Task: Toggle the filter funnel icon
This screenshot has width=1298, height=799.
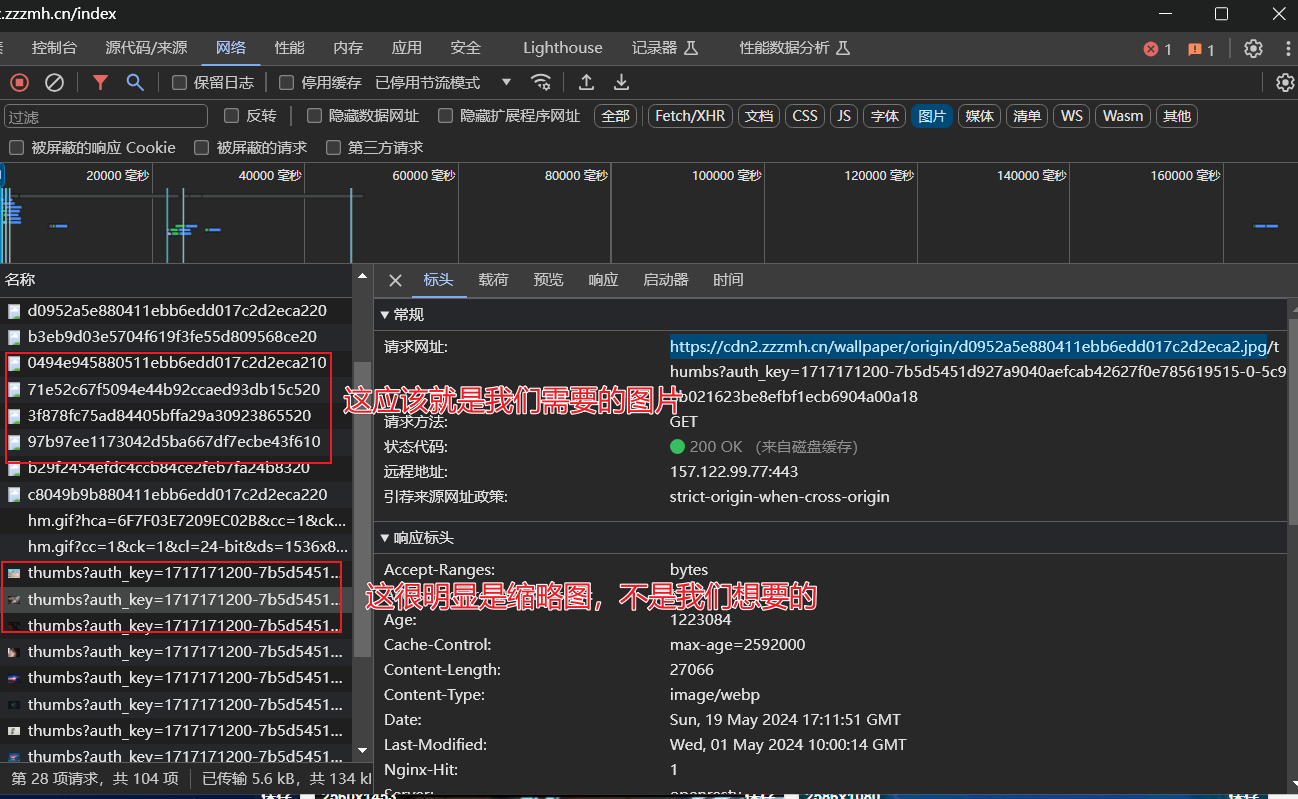Action: coord(100,82)
